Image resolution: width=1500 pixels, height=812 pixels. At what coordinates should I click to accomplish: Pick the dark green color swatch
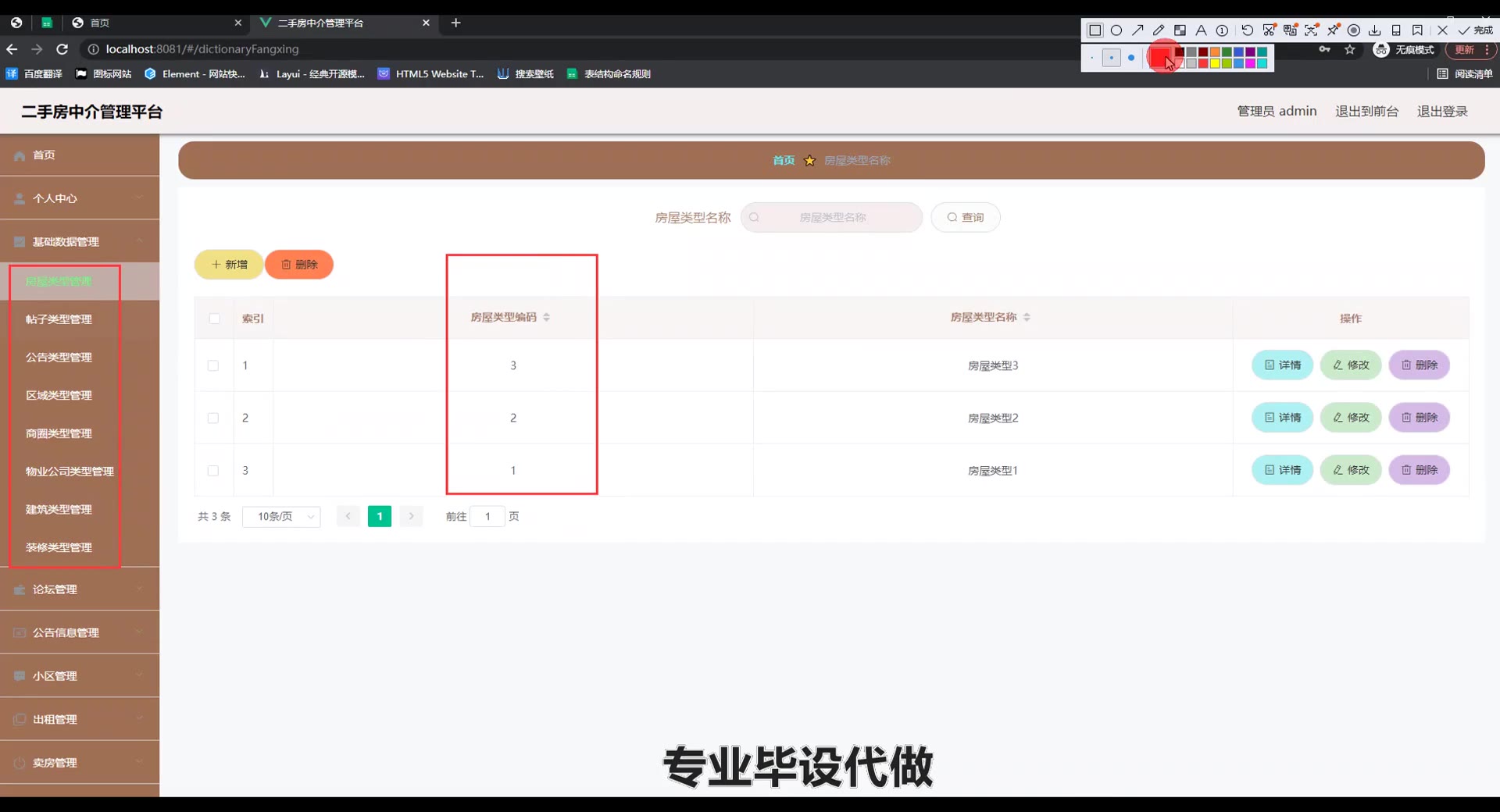pyautogui.click(x=1227, y=52)
